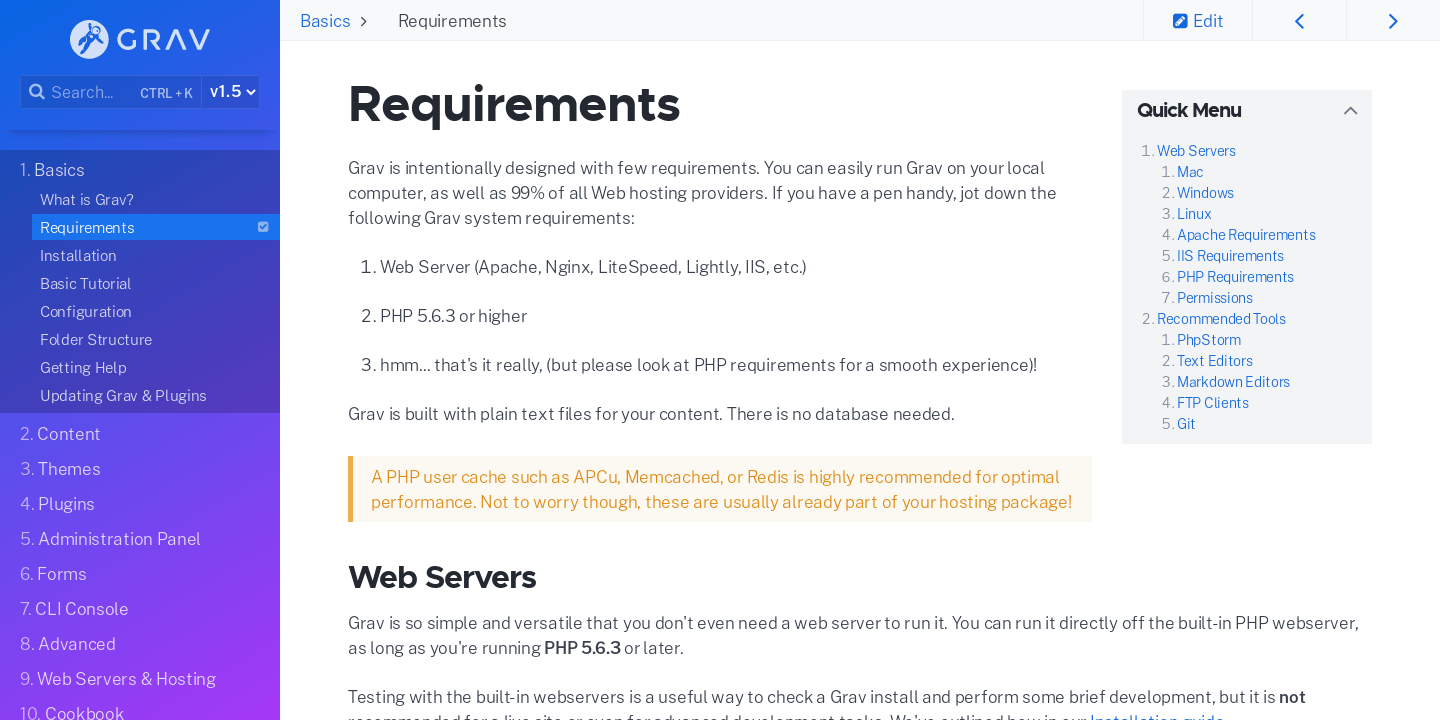This screenshot has height=720, width=1440.
Task: Jump to FTP Clients link
Action: (x=1213, y=403)
